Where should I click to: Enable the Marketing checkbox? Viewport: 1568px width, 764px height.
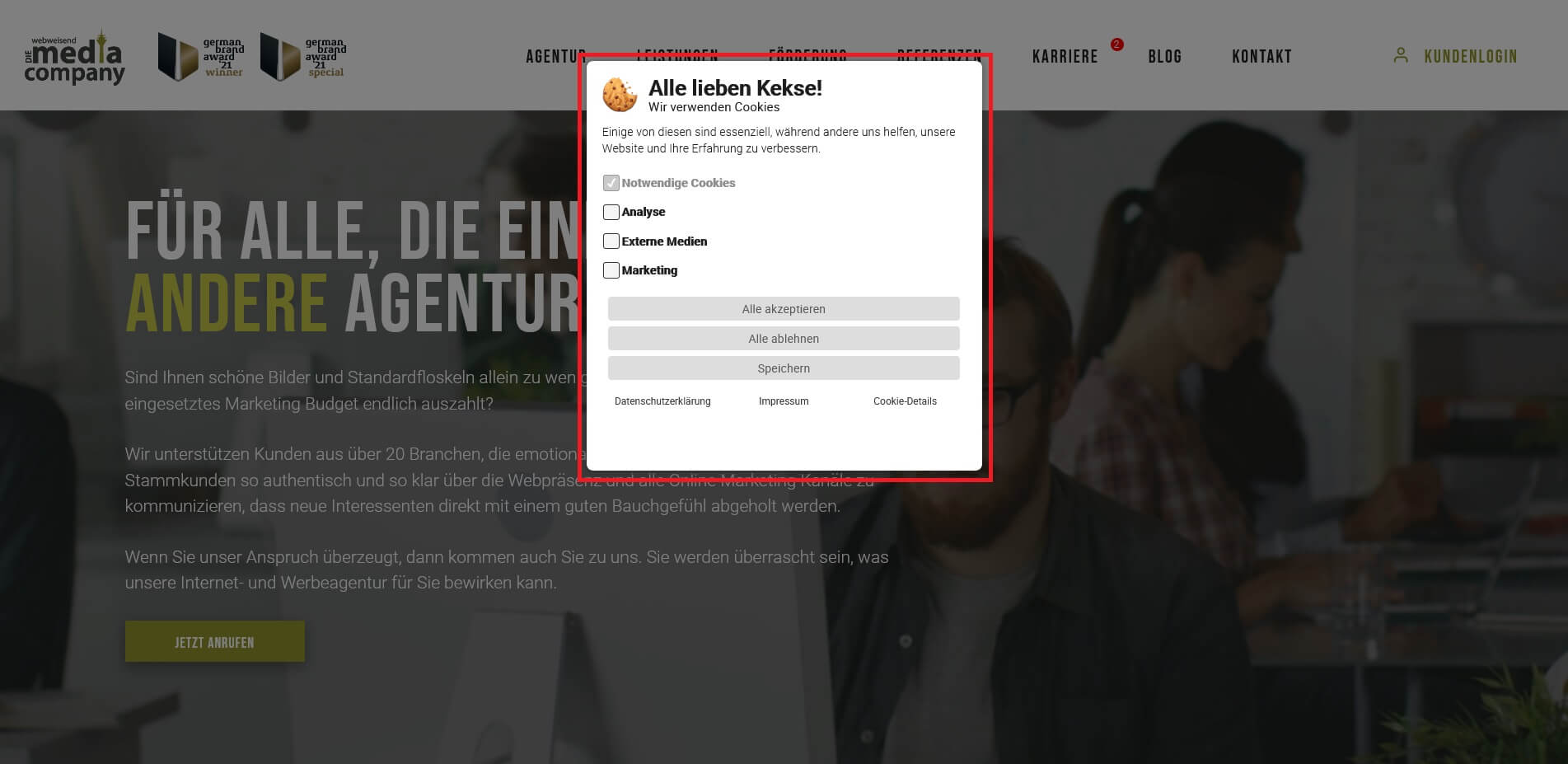coord(611,270)
